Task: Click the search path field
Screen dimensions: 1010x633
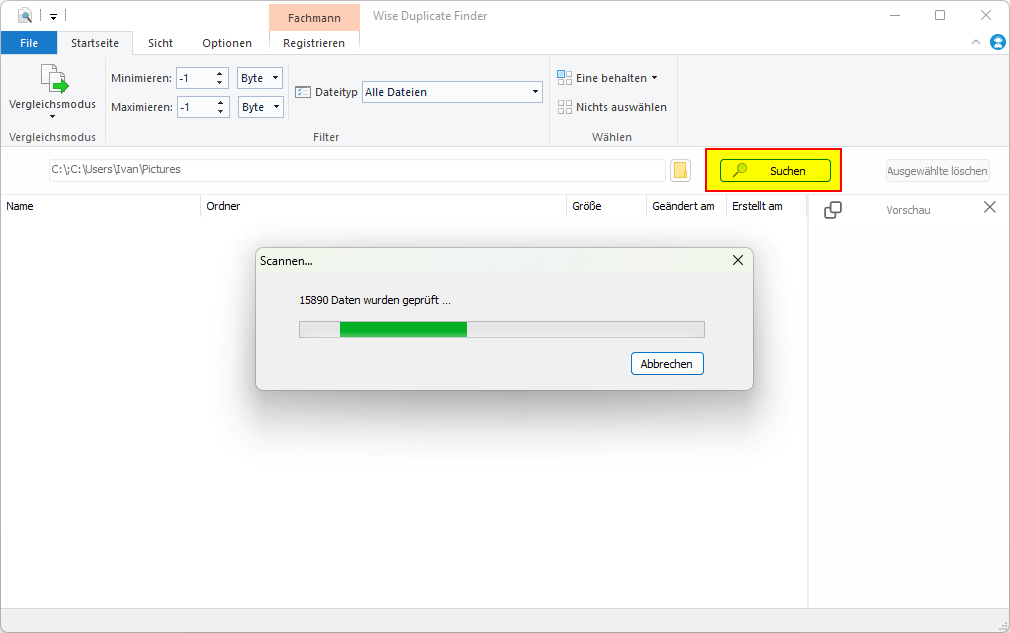Action: (357, 170)
